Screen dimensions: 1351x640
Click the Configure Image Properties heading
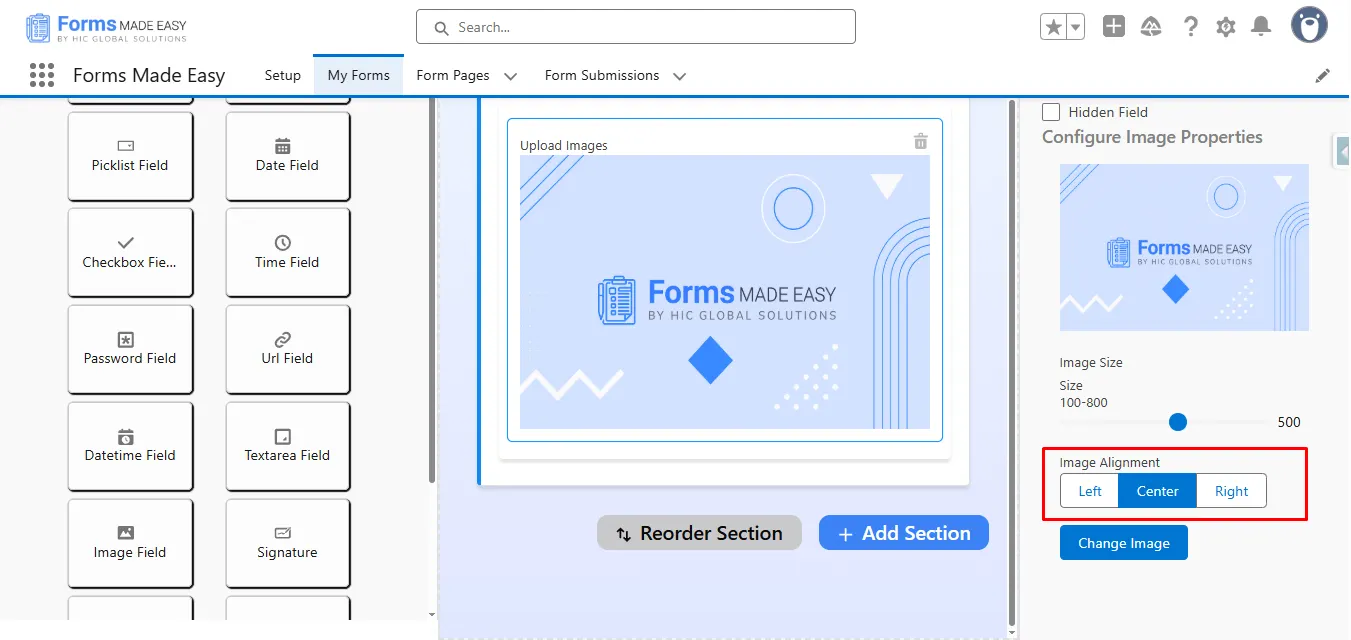(1152, 137)
